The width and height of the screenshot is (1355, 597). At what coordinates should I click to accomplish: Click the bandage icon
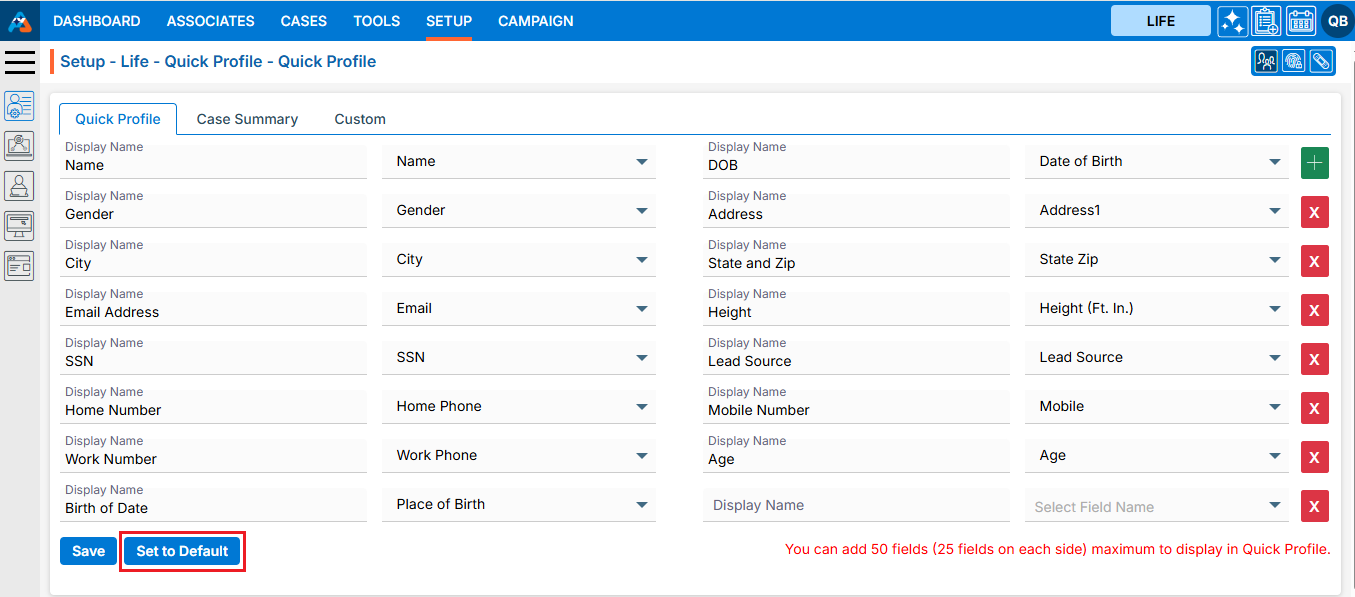click(x=1321, y=61)
